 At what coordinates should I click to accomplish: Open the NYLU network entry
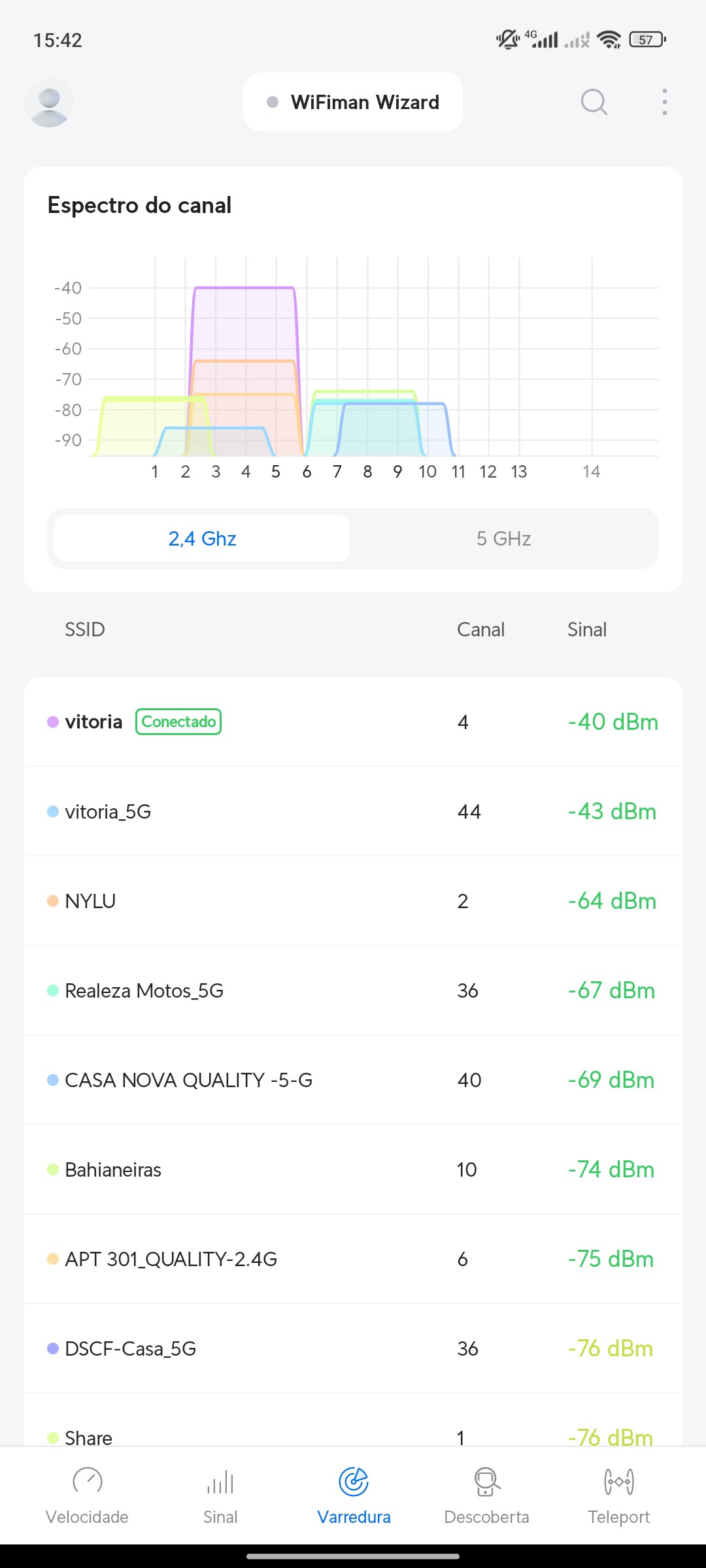pyautogui.click(x=353, y=901)
